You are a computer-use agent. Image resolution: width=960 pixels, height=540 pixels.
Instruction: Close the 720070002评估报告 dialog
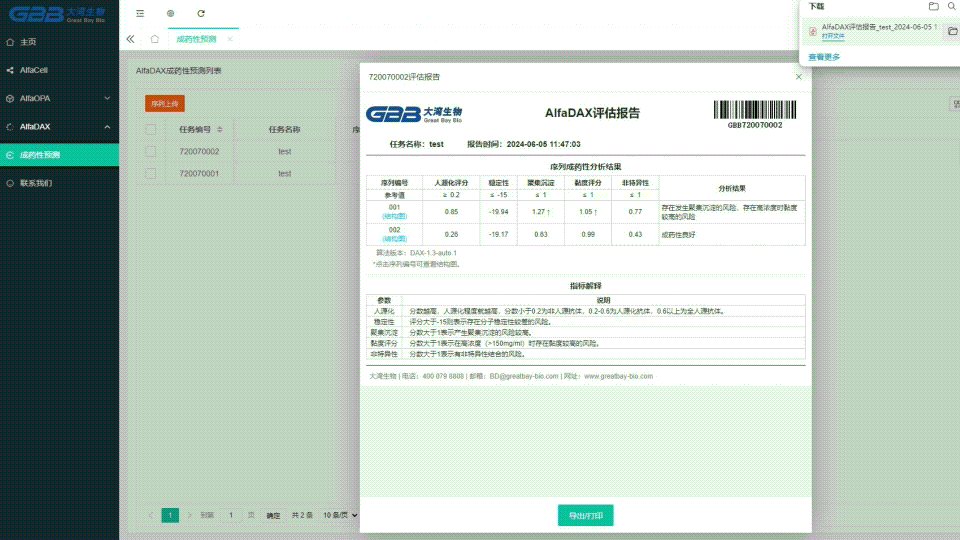click(x=798, y=77)
